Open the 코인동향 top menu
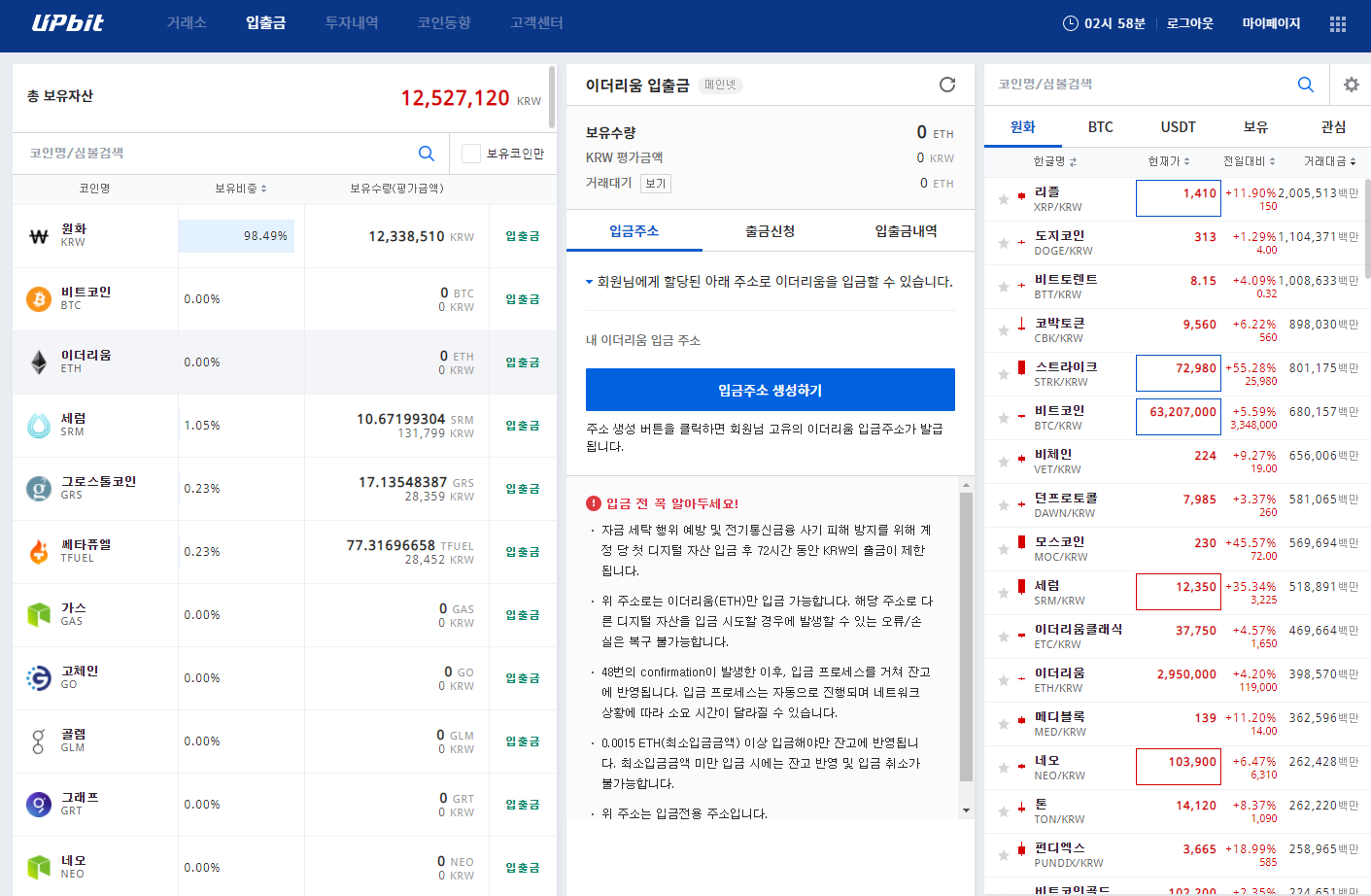This screenshot has width=1371, height=896. pyautogui.click(x=444, y=22)
